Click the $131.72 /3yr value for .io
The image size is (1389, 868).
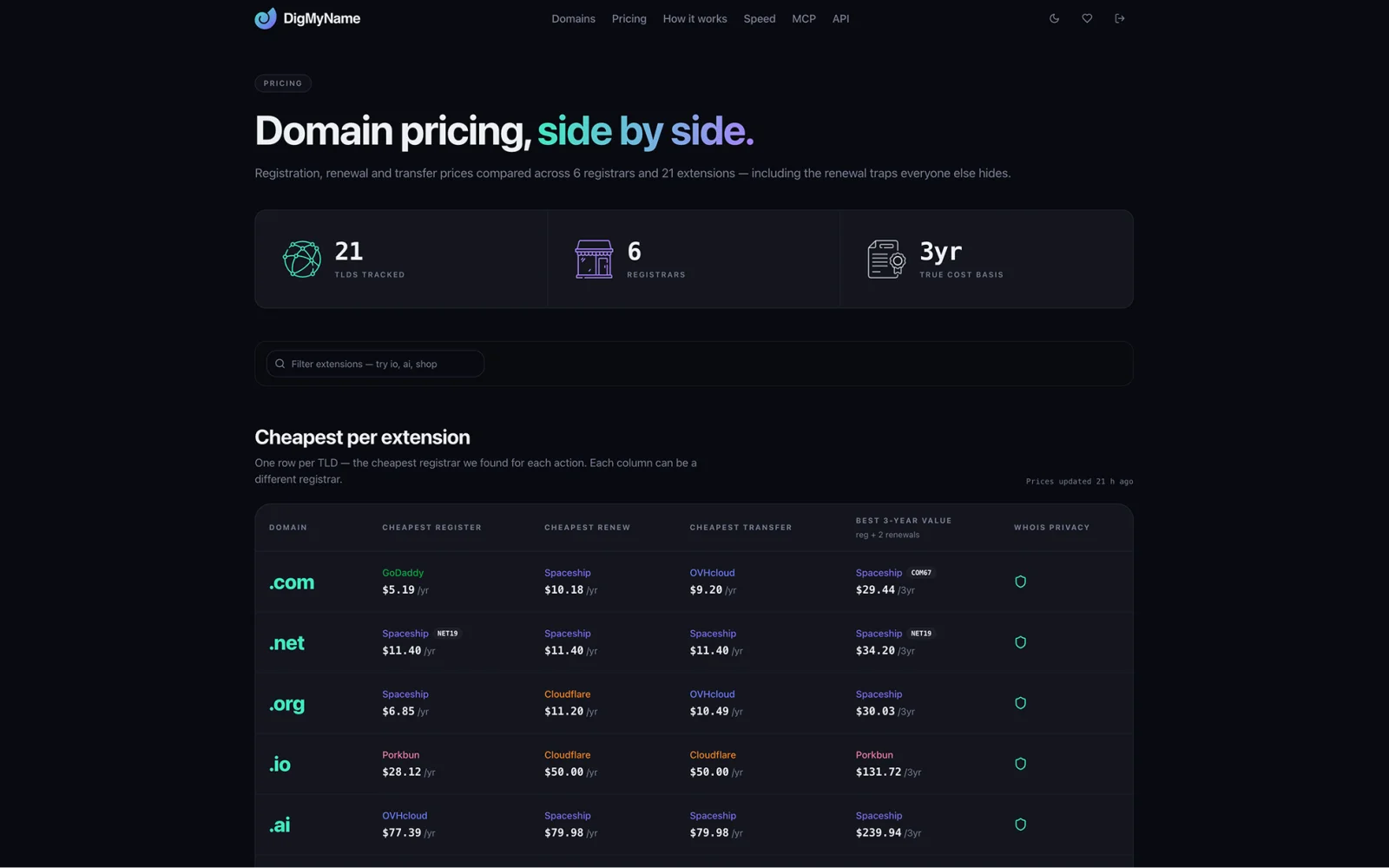click(x=889, y=773)
